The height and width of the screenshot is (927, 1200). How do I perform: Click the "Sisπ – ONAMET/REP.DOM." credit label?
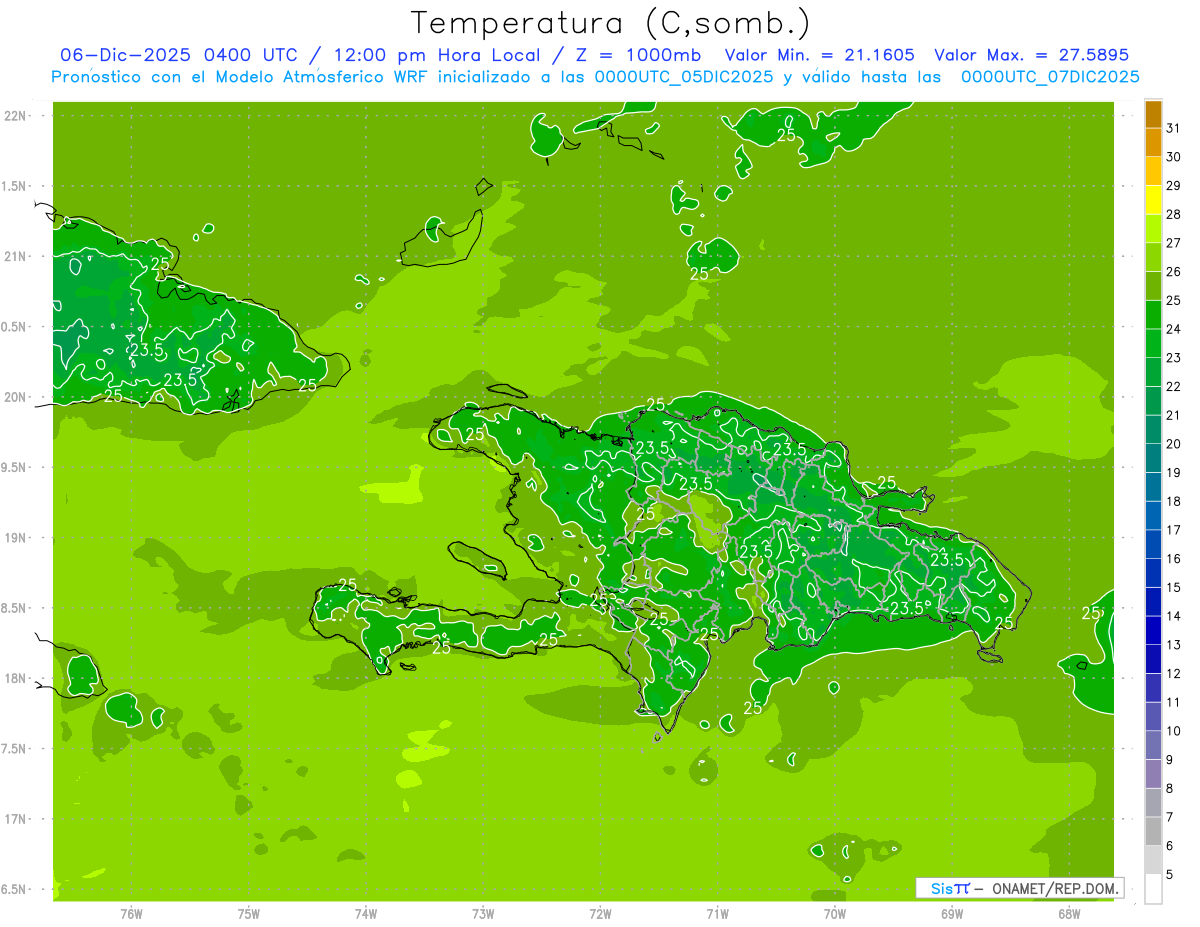[x=1020, y=887]
